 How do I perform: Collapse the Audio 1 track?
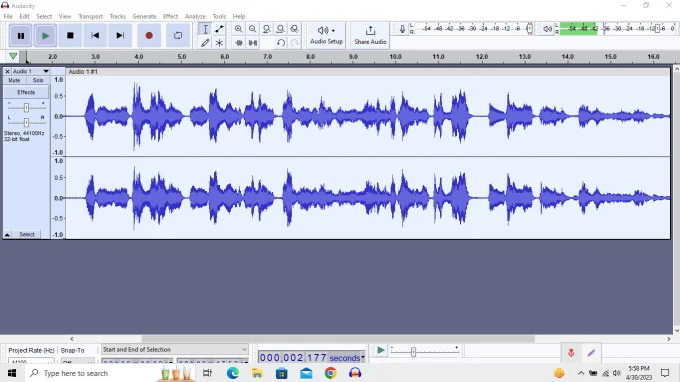[7, 235]
